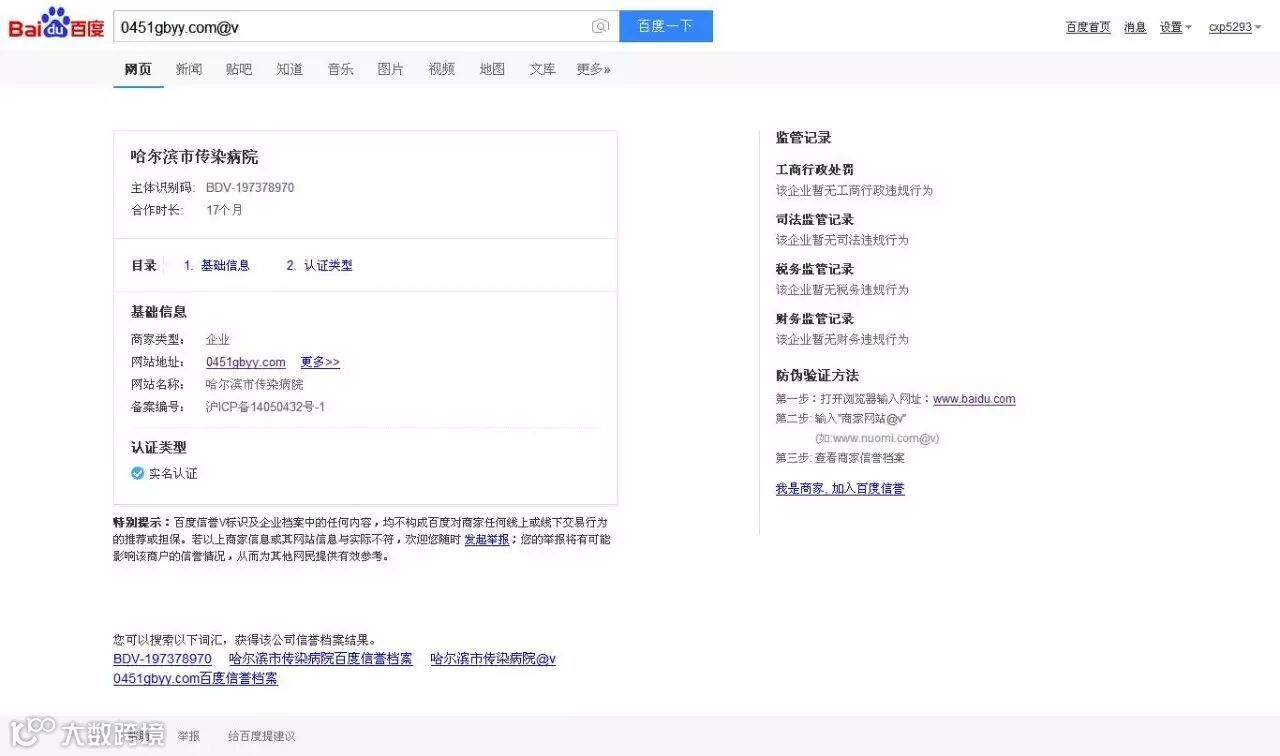
Task: Switch to the 知道 tab
Action: 290,69
